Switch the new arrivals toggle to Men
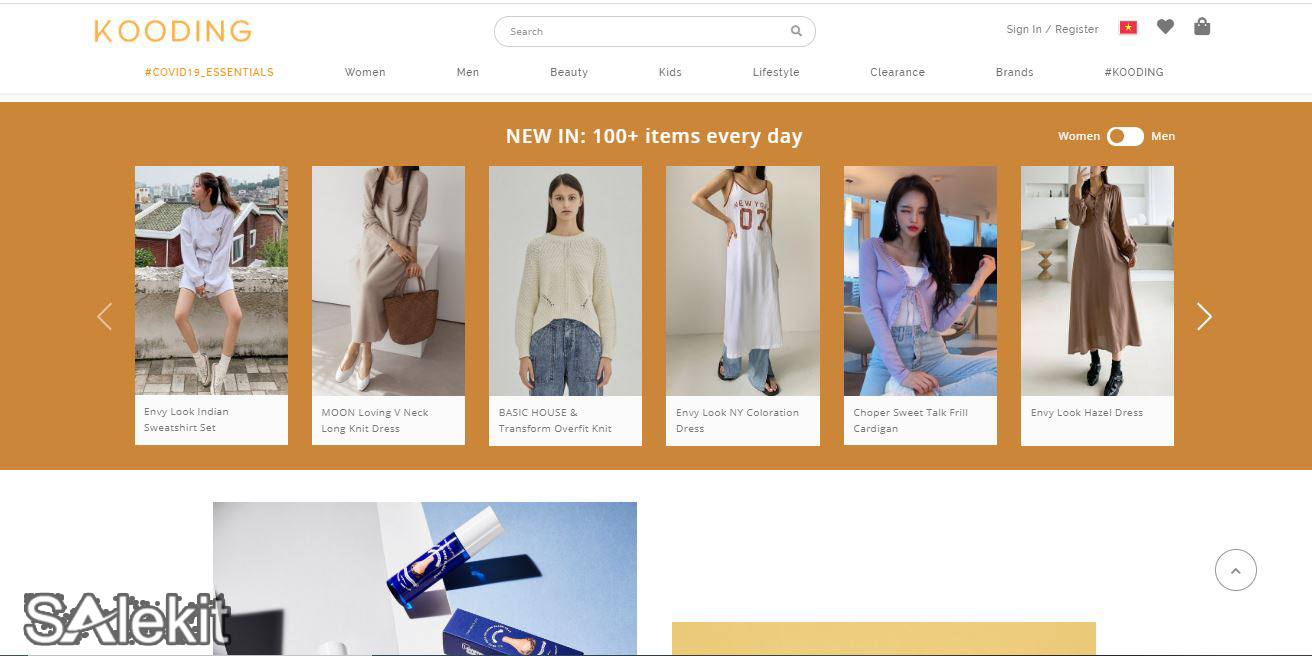Image resolution: width=1312 pixels, height=656 pixels. 1163,136
